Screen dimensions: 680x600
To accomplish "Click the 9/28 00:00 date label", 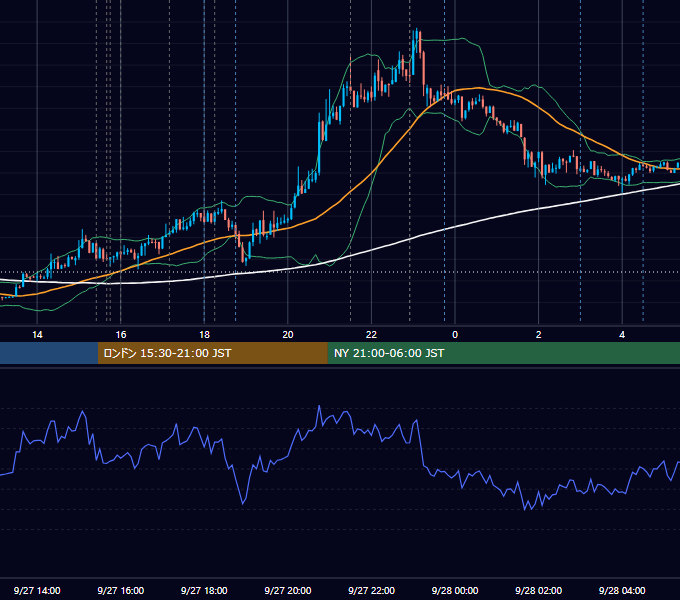I will 455,591.
